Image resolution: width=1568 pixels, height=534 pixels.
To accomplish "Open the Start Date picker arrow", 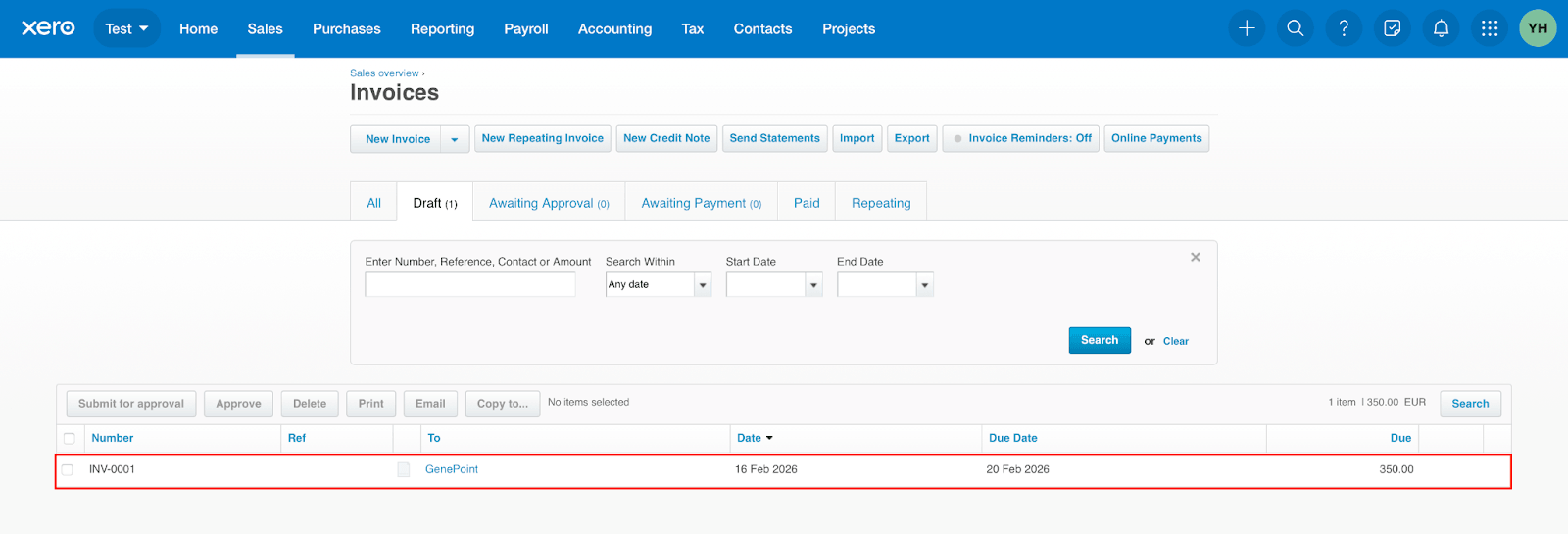I will coord(813,285).
